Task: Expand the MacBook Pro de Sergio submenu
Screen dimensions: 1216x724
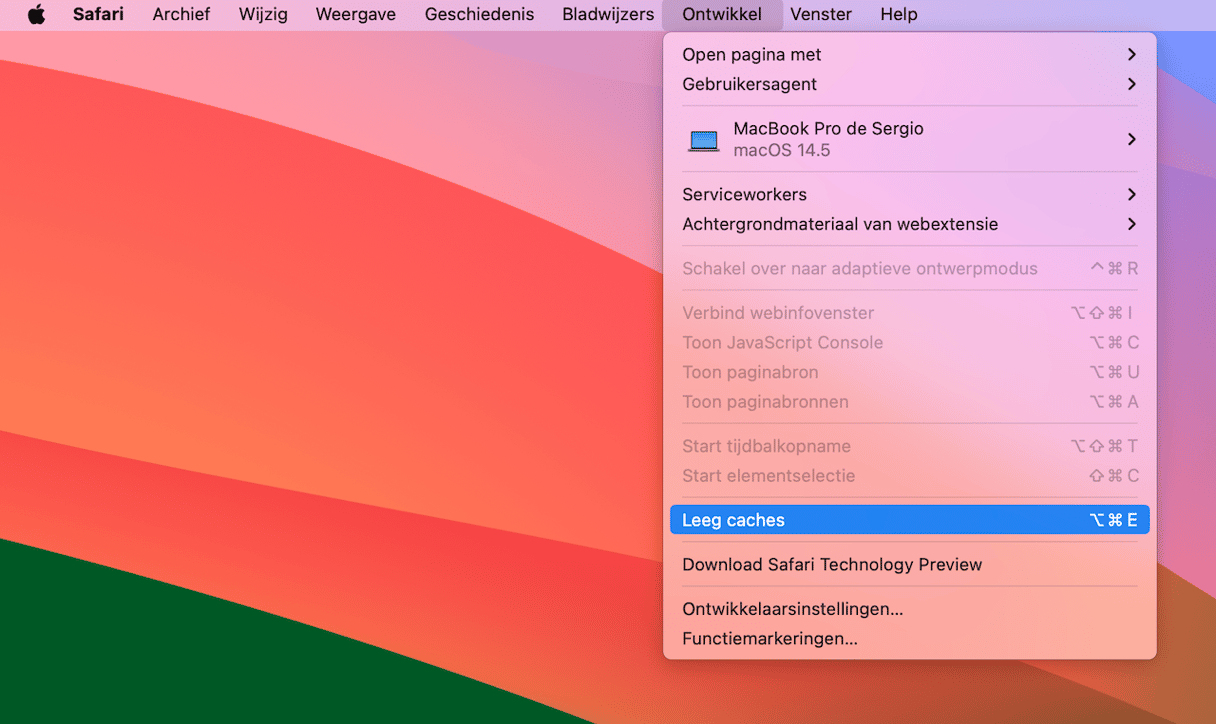Action: click(910, 140)
